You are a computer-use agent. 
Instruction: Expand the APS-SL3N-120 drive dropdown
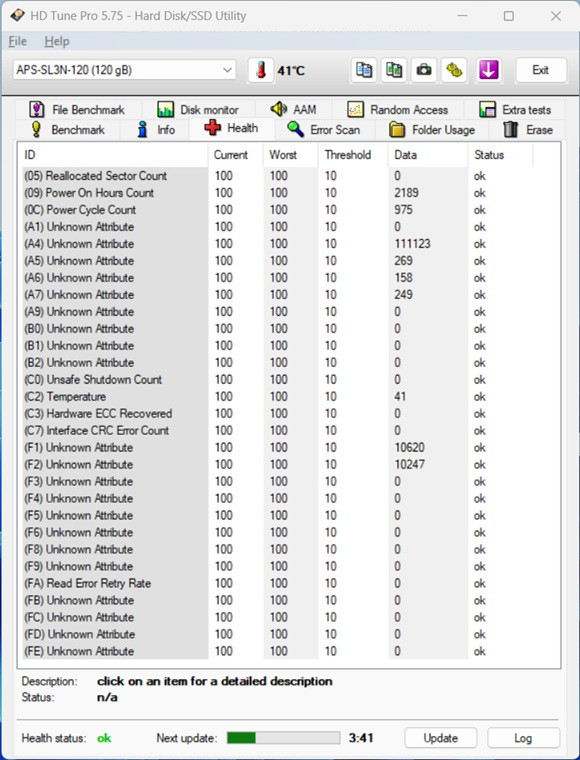click(125, 70)
